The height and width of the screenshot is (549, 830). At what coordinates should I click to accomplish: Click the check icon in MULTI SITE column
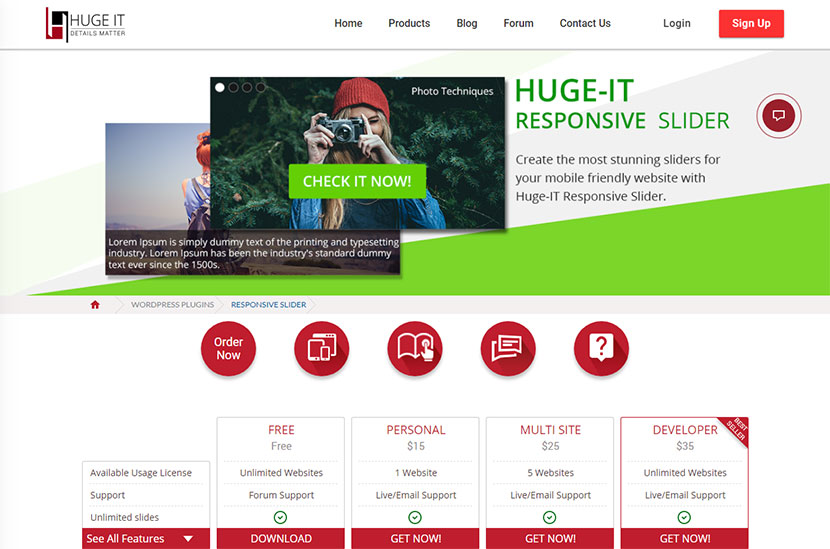point(549,517)
